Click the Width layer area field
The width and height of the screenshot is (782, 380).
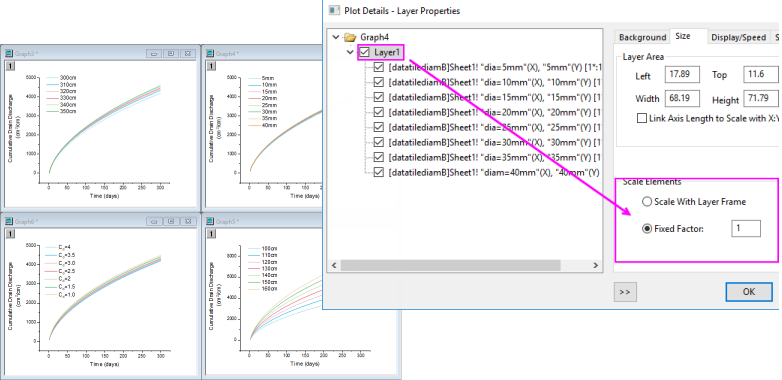click(x=682, y=99)
